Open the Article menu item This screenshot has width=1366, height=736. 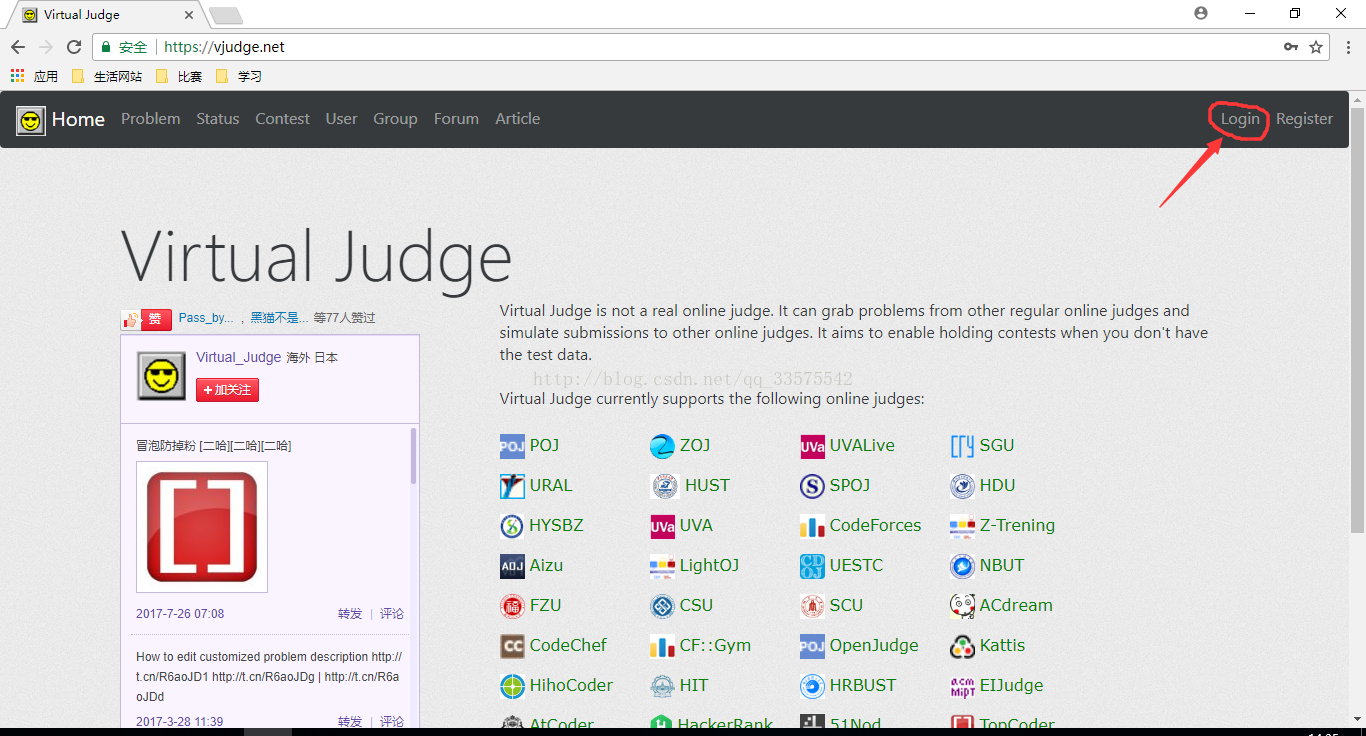click(x=518, y=118)
